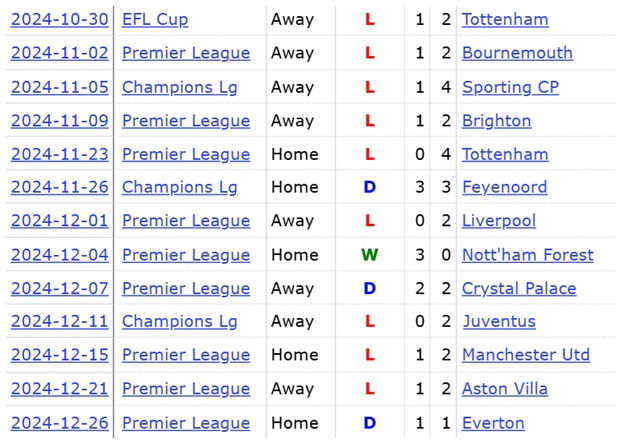Open the 2024-10-30 match date link
This screenshot has height=448, width=623.
[59, 19]
